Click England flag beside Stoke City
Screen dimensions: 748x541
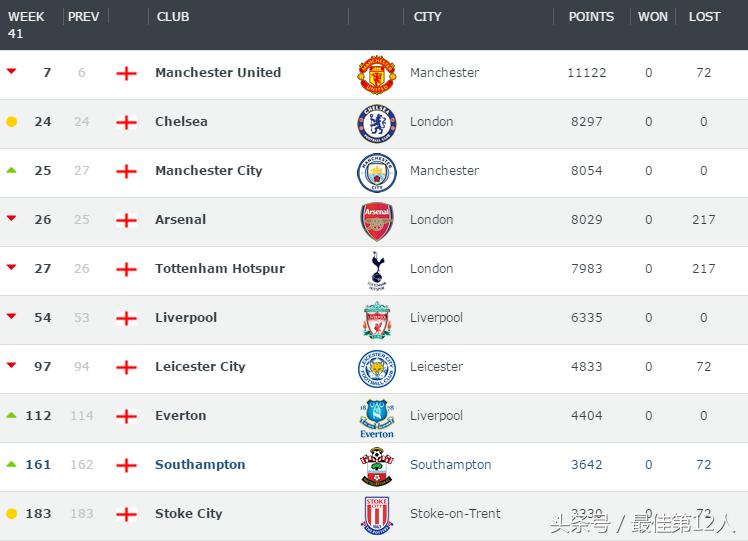(x=126, y=514)
